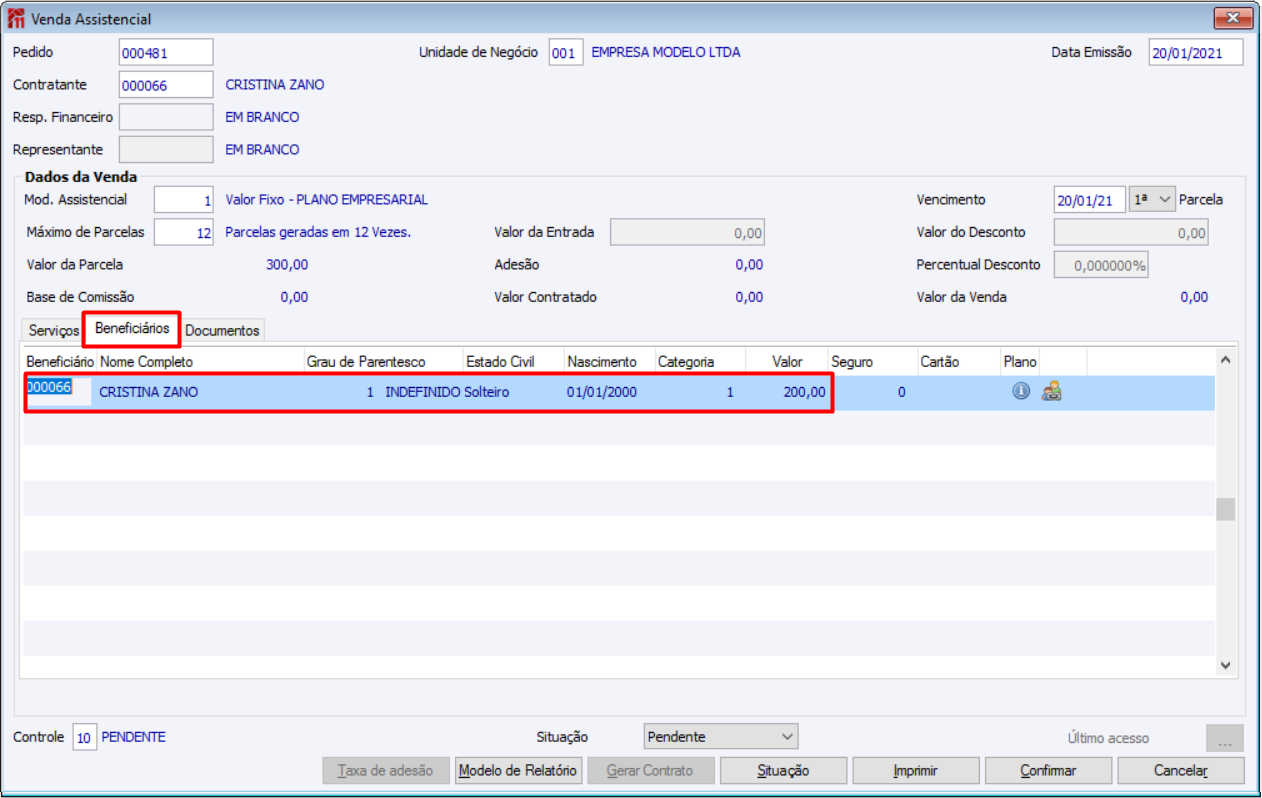This screenshot has width=1262, height=798.
Task: Click the Plano column header
Action: (1020, 361)
